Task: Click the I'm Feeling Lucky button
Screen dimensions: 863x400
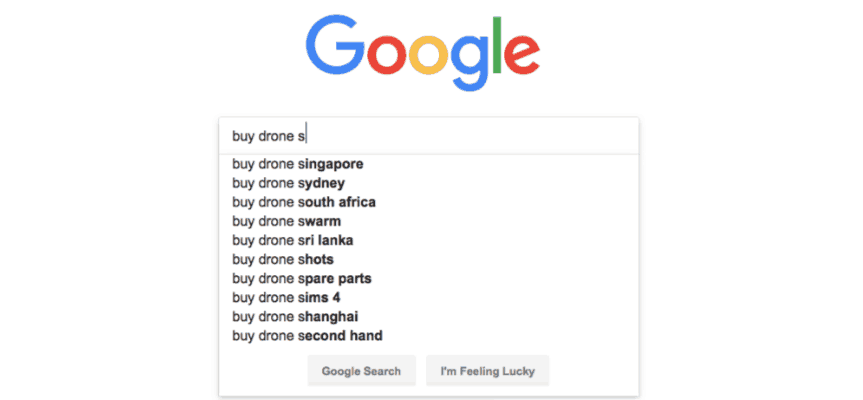Action: [x=487, y=371]
